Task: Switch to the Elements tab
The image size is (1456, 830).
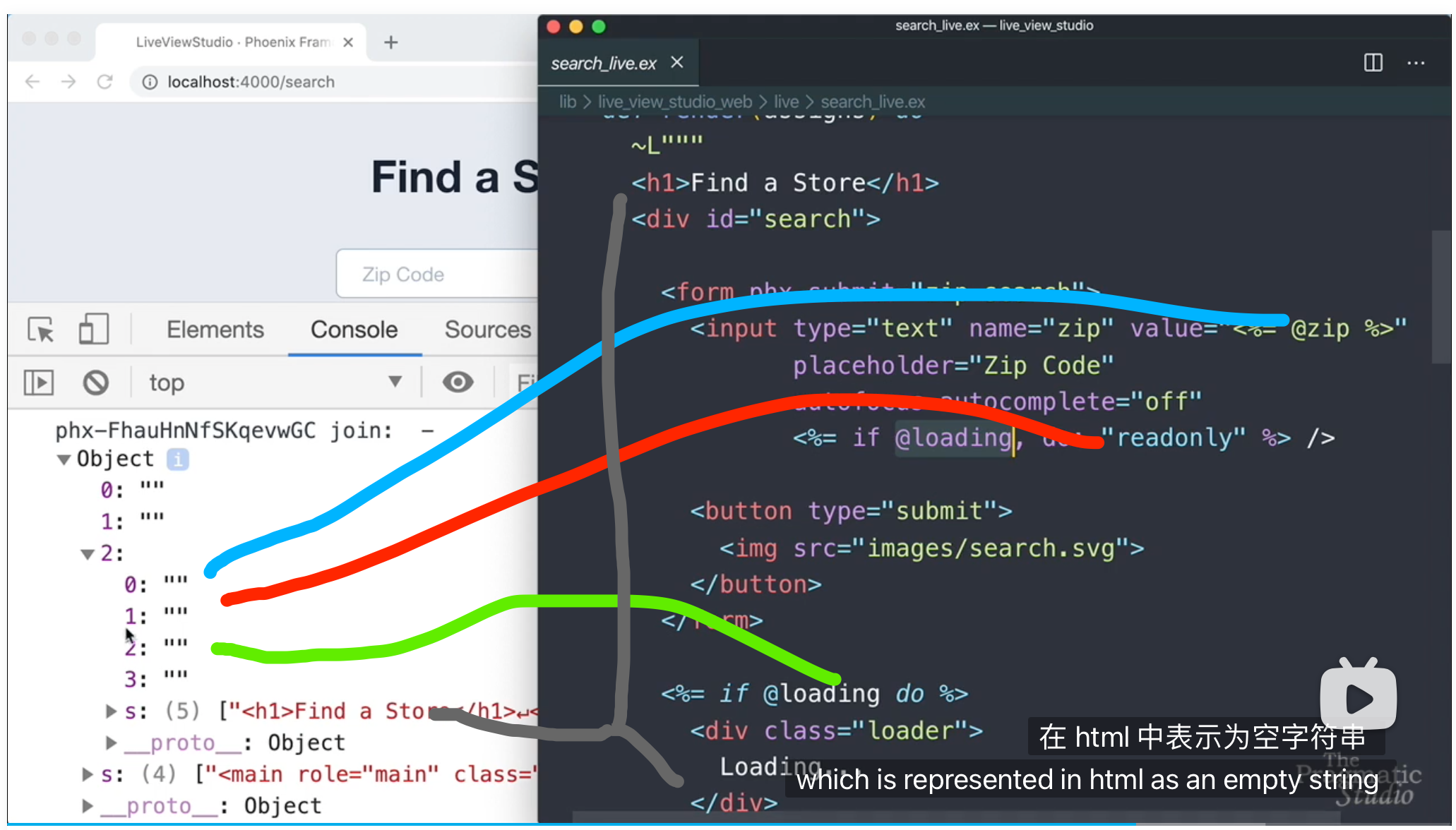Action: tap(215, 329)
